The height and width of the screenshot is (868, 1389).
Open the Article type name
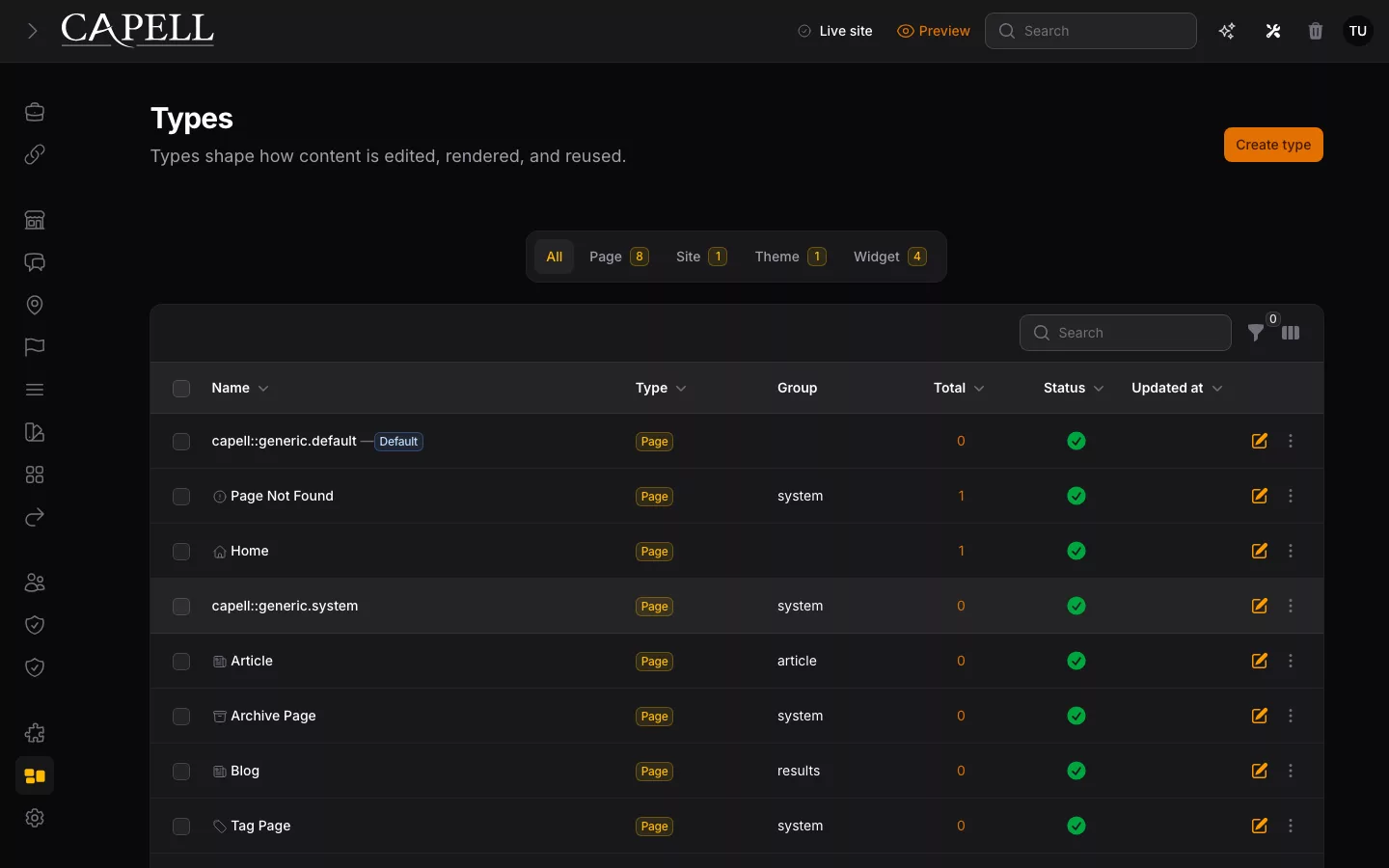tap(252, 661)
